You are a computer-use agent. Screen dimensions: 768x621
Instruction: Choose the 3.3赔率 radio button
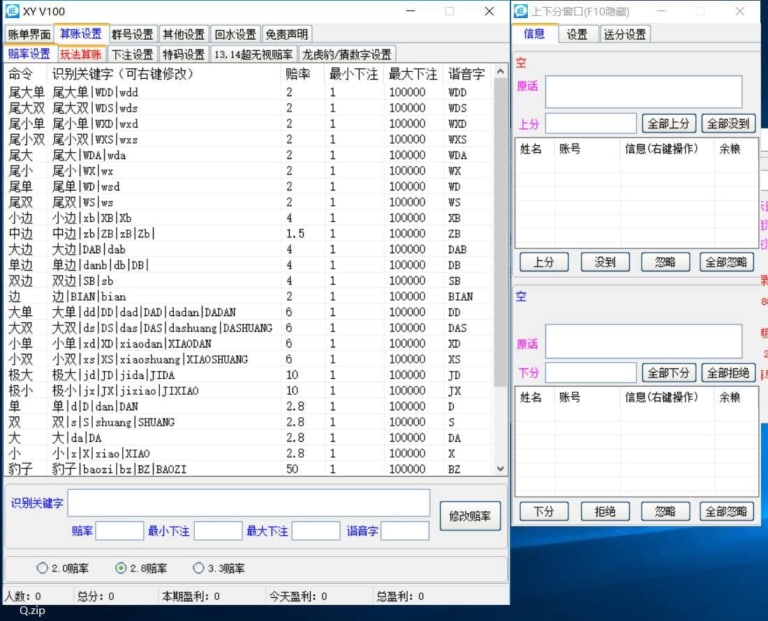coord(198,568)
